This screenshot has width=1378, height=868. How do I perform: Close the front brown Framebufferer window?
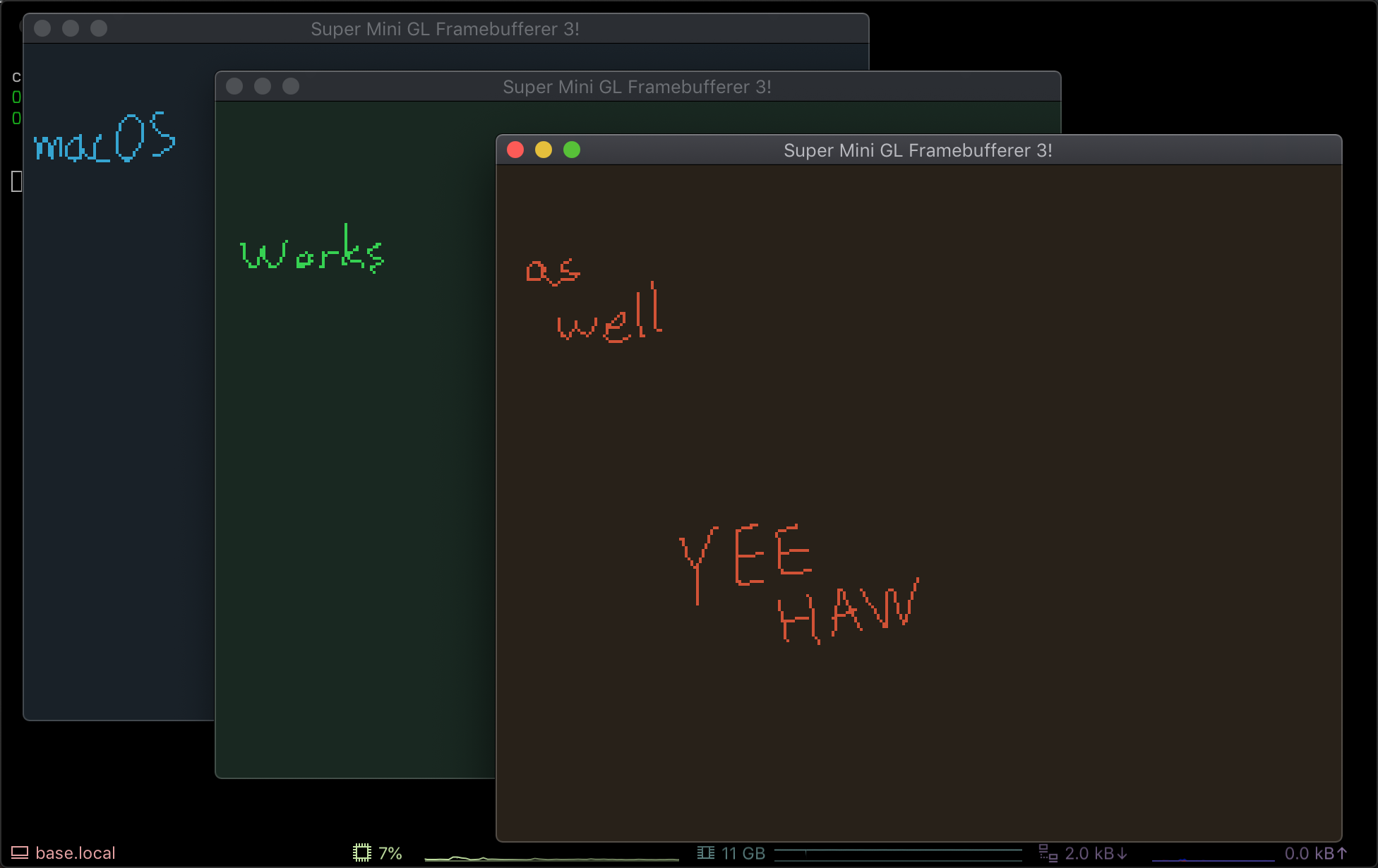coord(515,150)
